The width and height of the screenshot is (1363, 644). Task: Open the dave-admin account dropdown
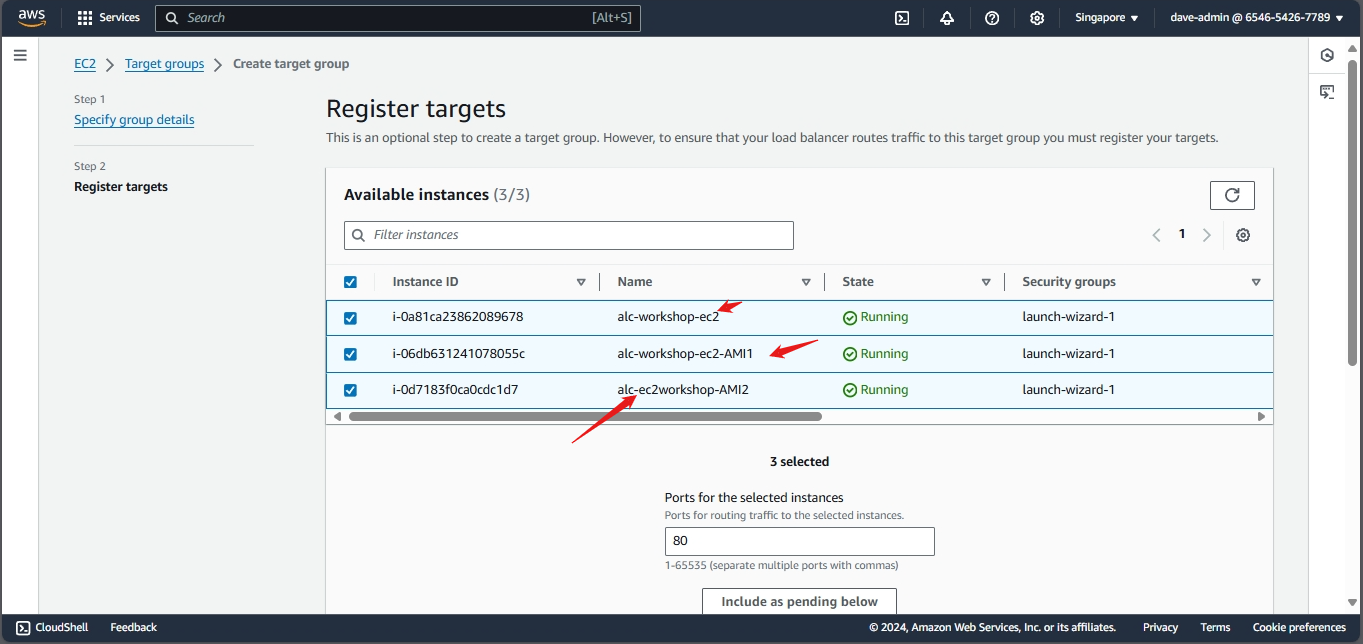click(x=1256, y=18)
